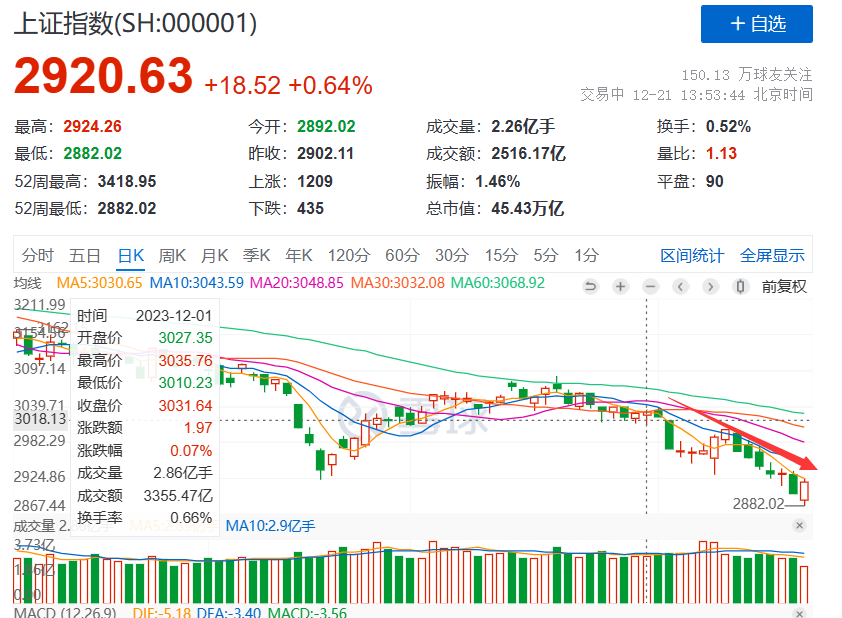Select the 五日 five-day tab
842x618 pixels.
(x=85, y=255)
